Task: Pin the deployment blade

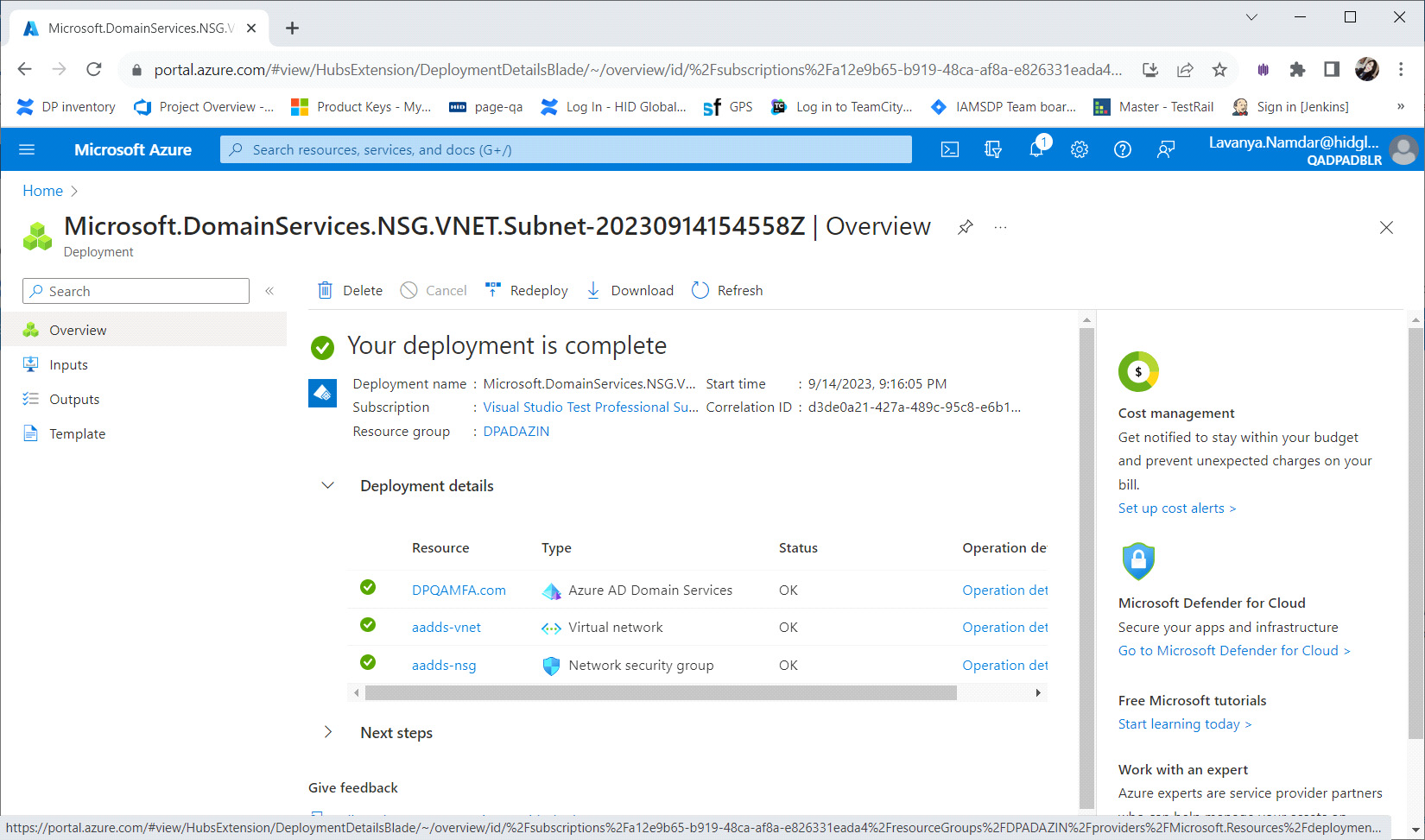Action: (965, 227)
